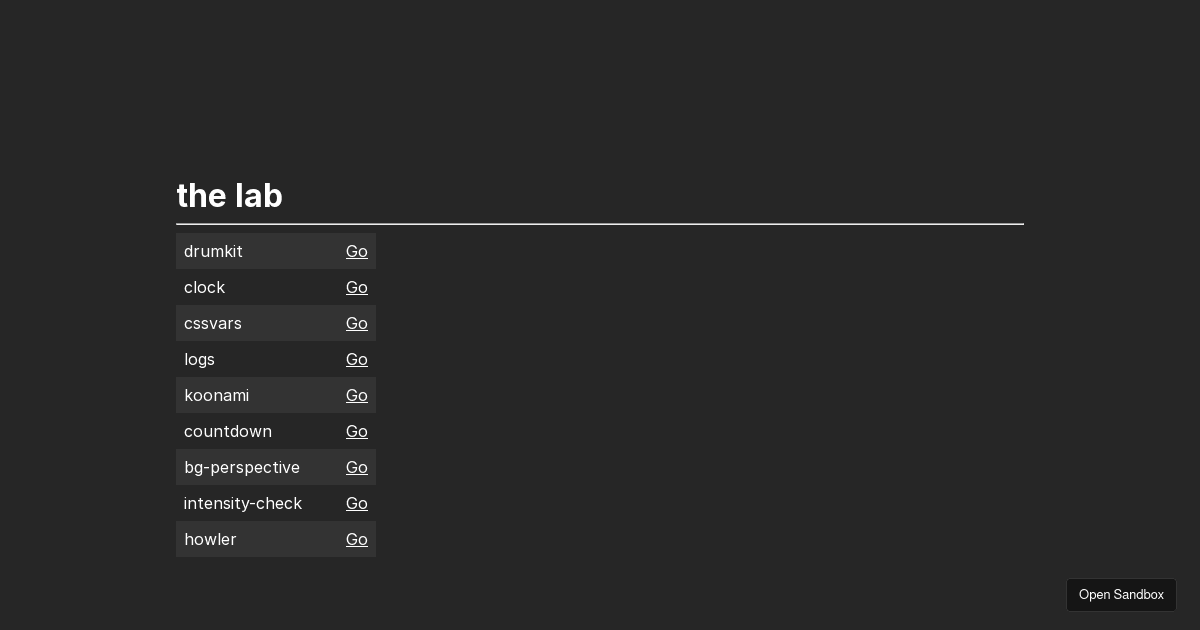Click Go beside bg-perspective
Image resolution: width=1200 pixels, height=630 pixels.
[x=357, y=467]
